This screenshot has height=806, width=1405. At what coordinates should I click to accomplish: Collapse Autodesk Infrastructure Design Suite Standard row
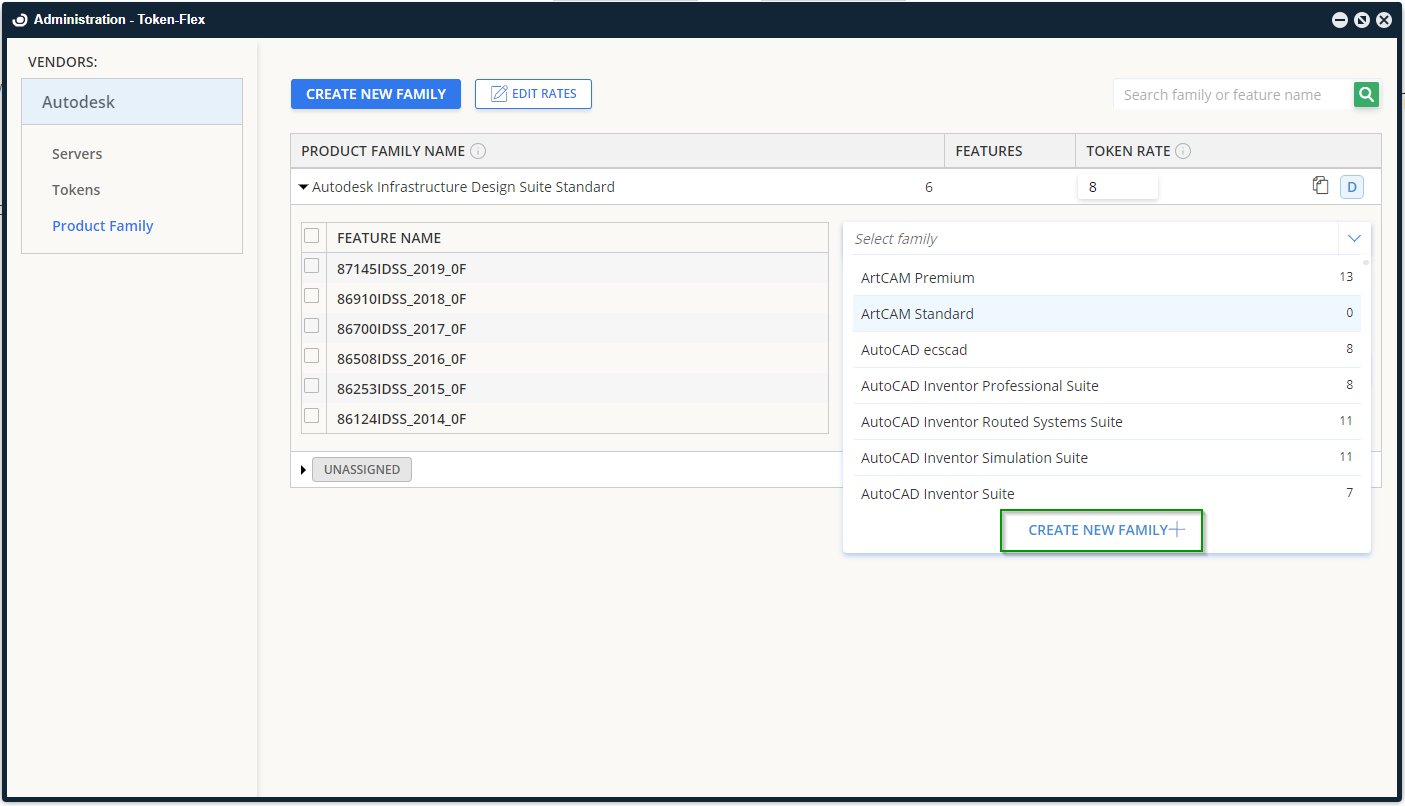point(304,187)
